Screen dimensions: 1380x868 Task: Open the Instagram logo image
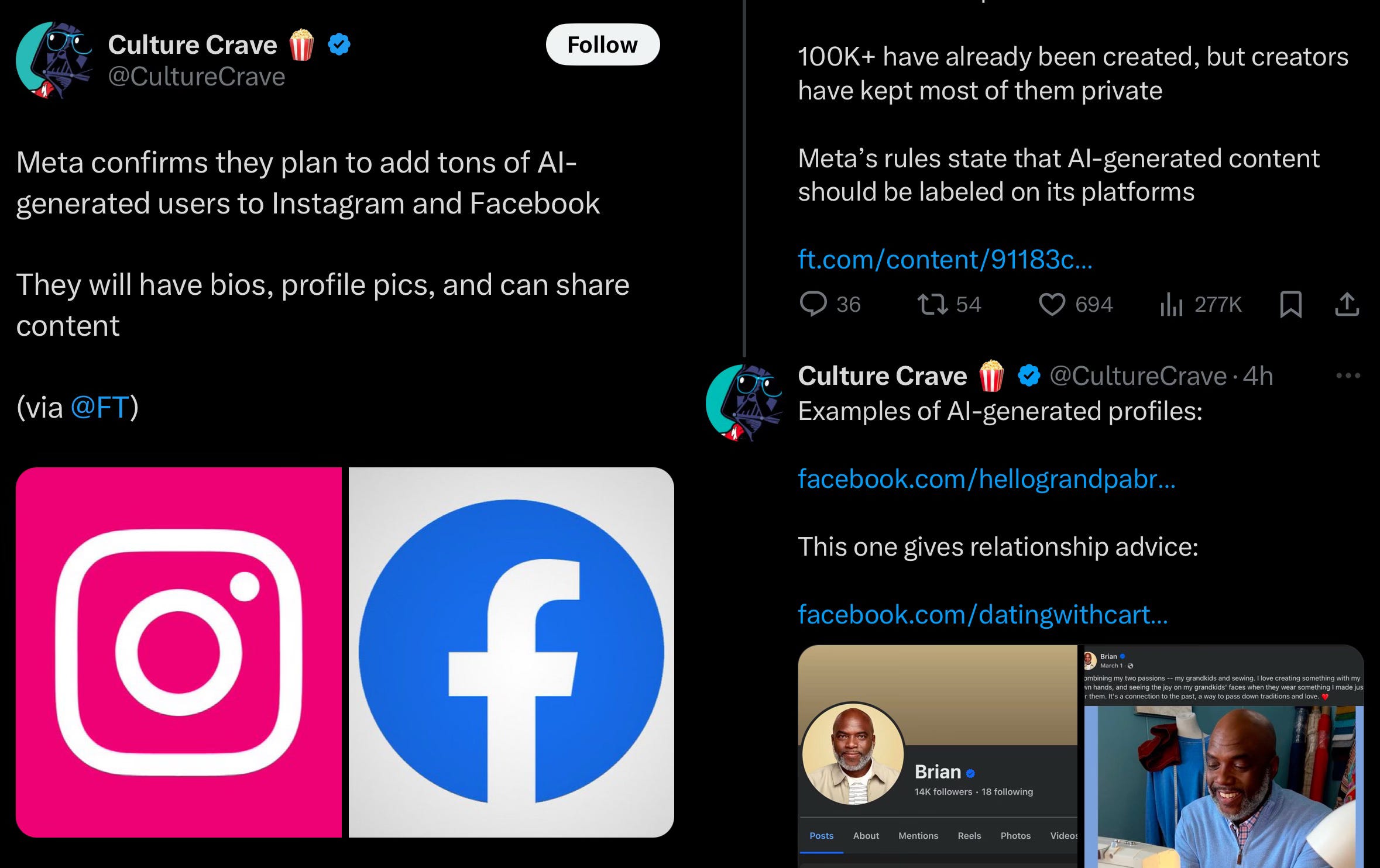click(x=178, y=652)
